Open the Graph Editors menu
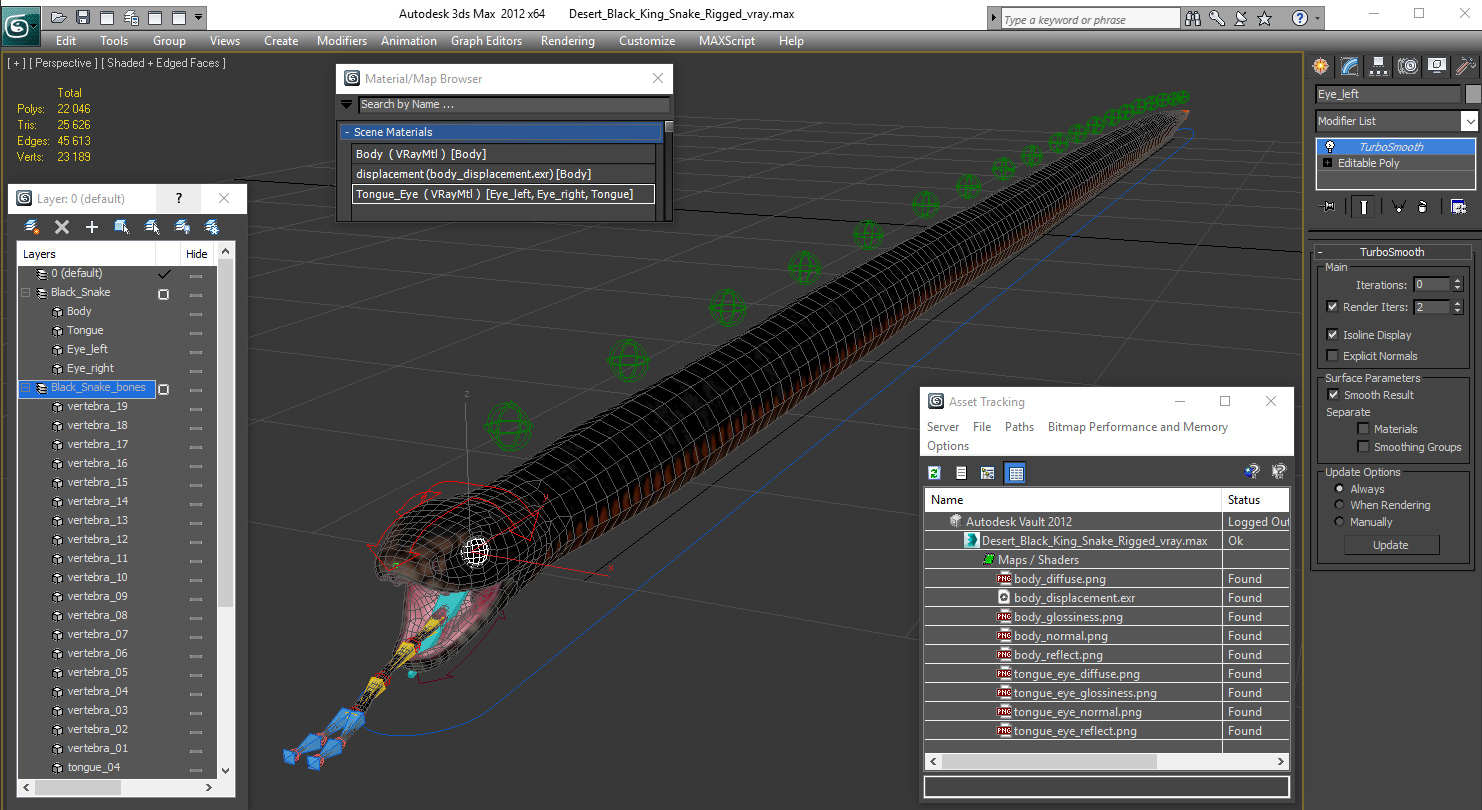Image resolution: width=1482 pixels, height=810 pixels. 486,41
